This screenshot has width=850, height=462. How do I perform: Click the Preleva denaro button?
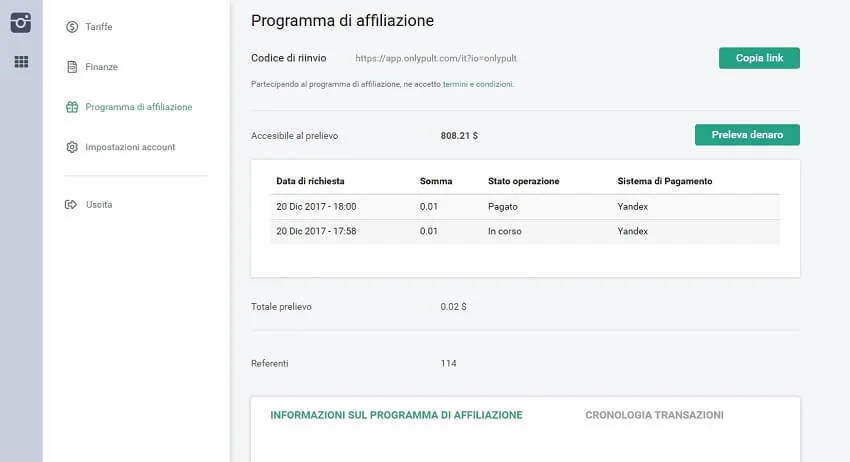(747, 134)
